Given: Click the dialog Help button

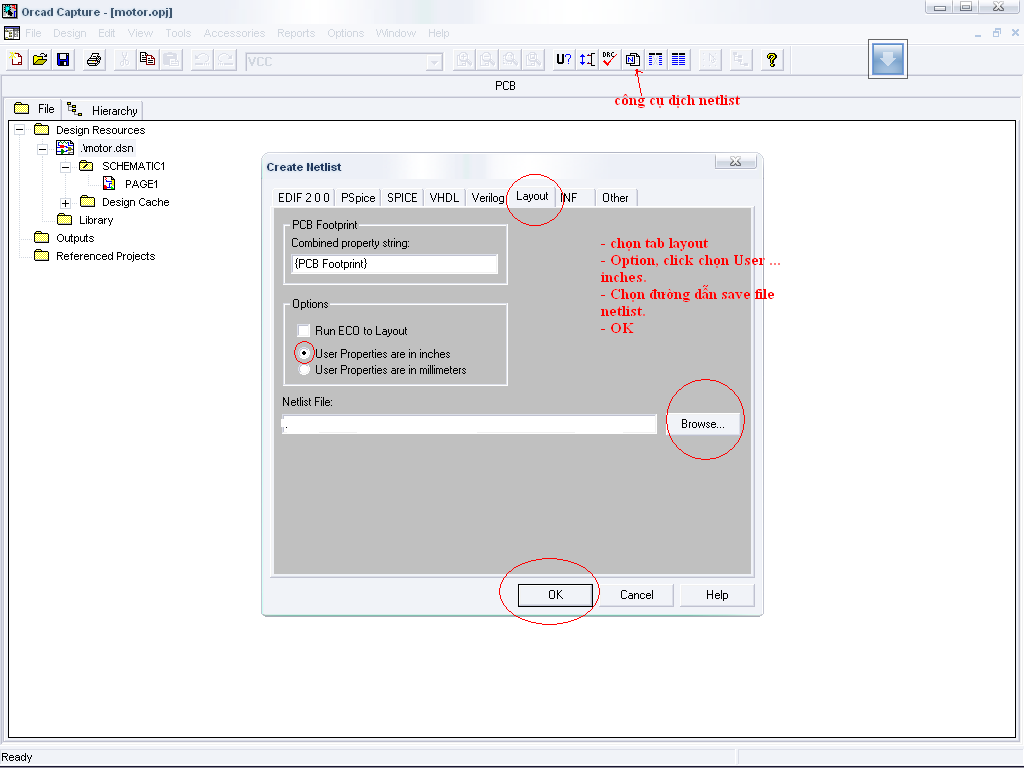Looking at the screenshot, I should pyautogui.click(x=716, y=595).
